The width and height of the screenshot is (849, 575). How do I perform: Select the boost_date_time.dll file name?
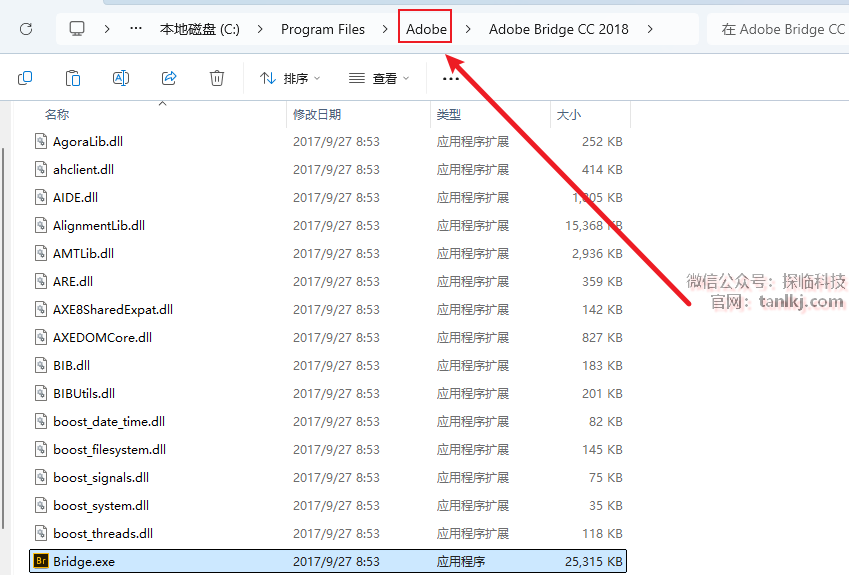[109, 421]
